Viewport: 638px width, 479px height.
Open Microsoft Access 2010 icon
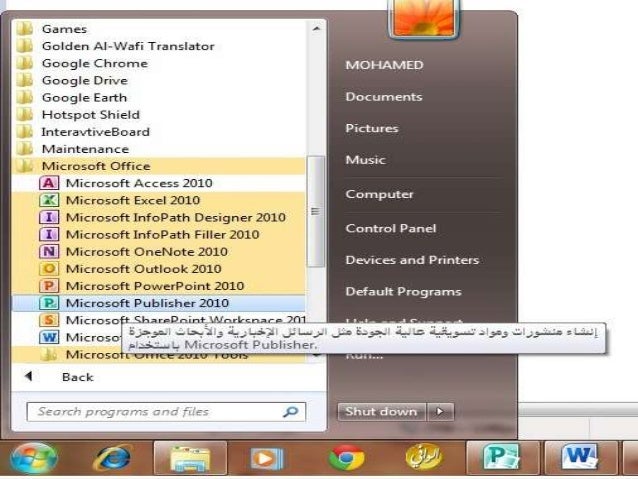(x=49, y=183)
